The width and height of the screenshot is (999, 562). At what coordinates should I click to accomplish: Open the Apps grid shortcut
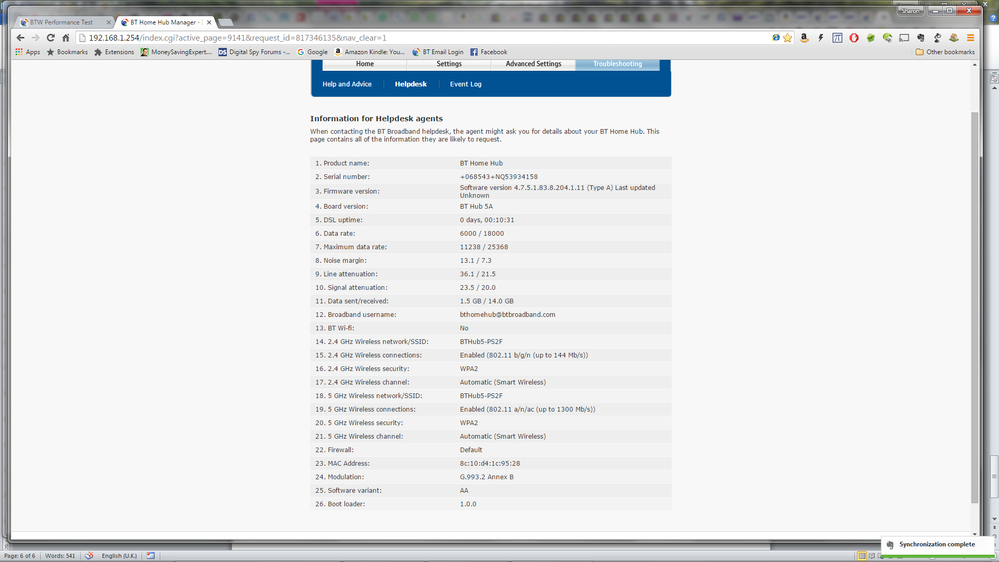pos(27,52)
